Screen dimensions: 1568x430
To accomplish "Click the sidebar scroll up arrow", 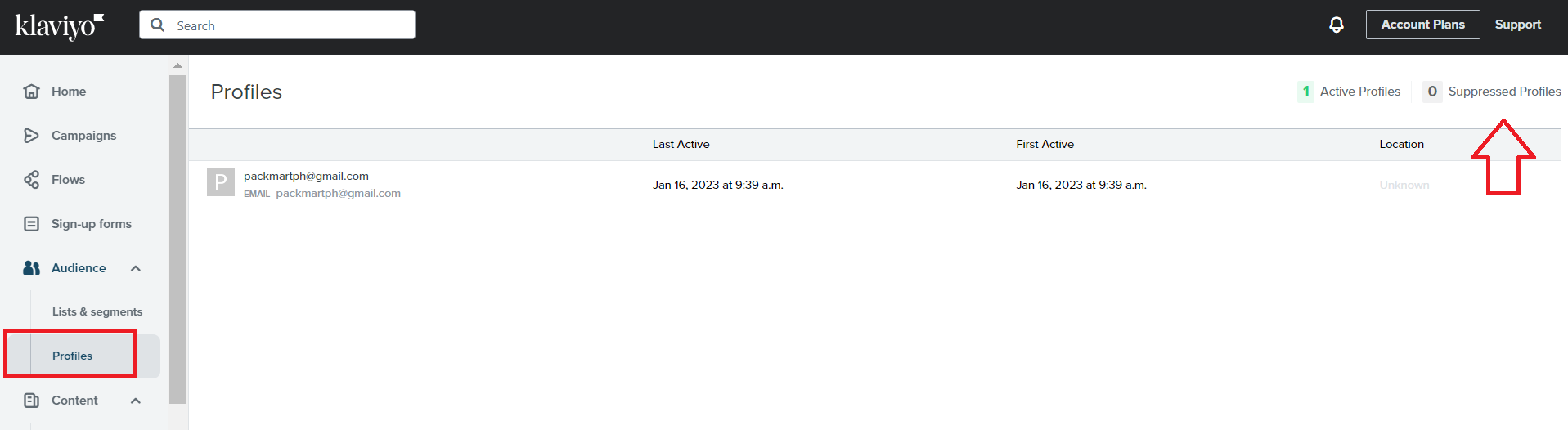I will (177, 65).
